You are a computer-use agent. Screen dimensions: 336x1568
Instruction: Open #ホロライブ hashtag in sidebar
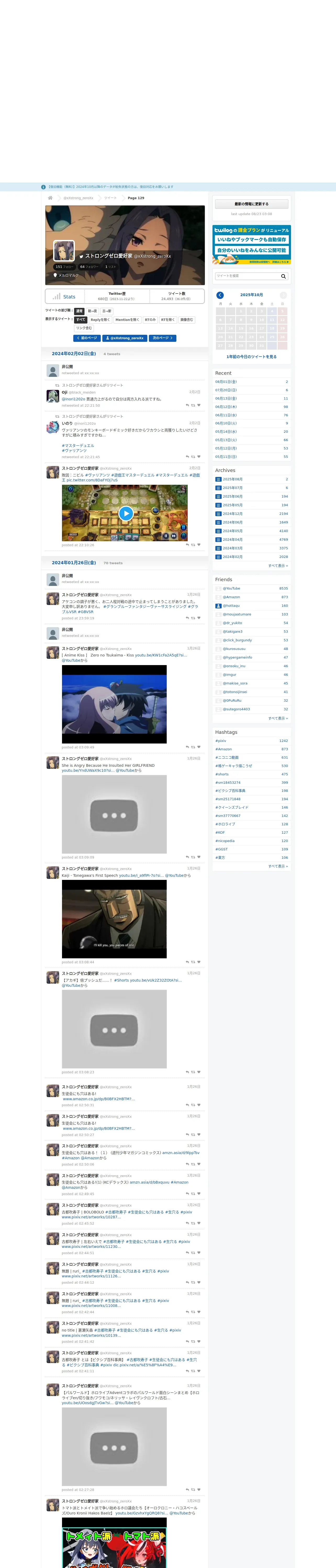226,824
